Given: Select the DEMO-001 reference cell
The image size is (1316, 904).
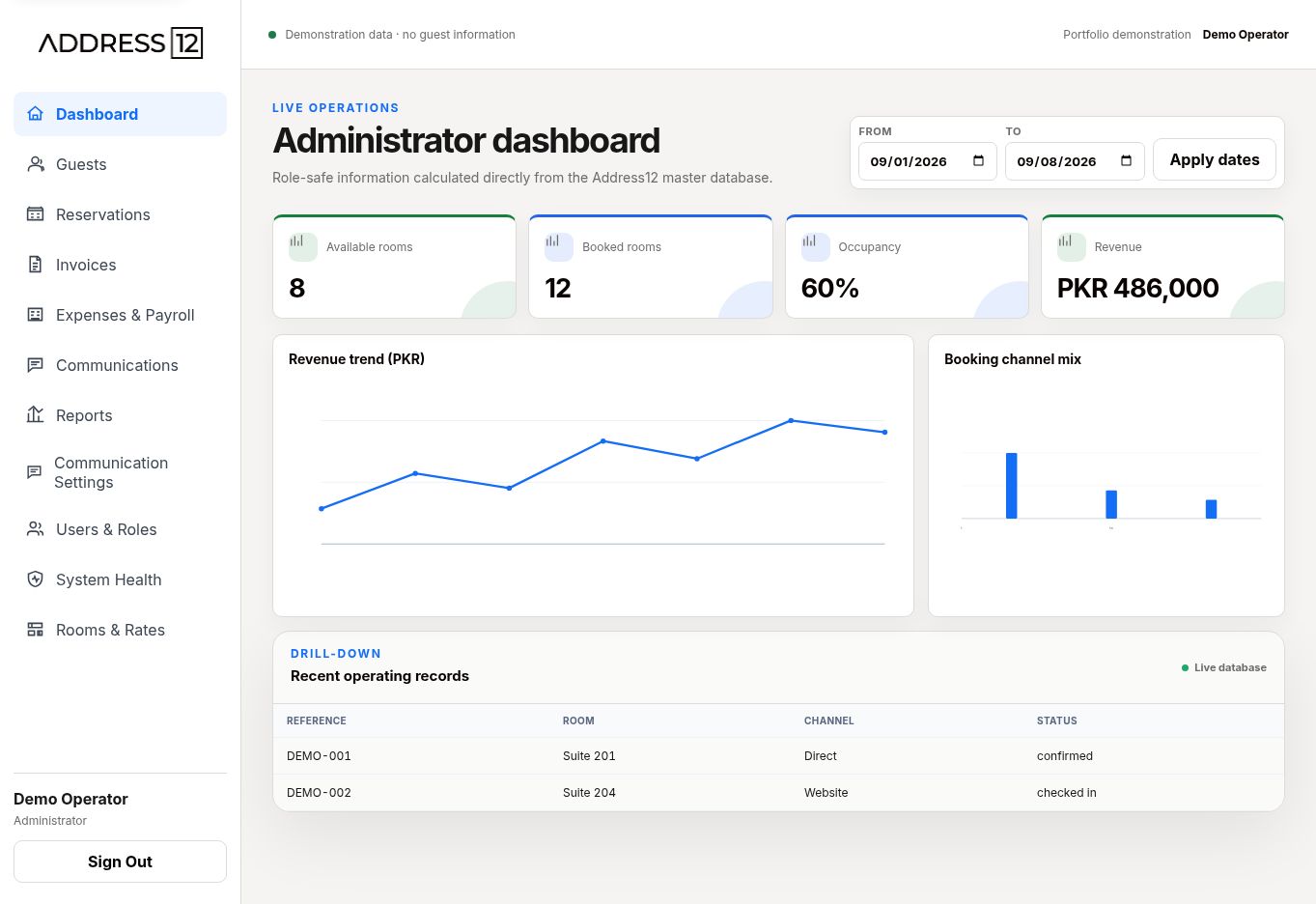Looking at the screenshot, I should pyautogui.click(x=319, y=756).
